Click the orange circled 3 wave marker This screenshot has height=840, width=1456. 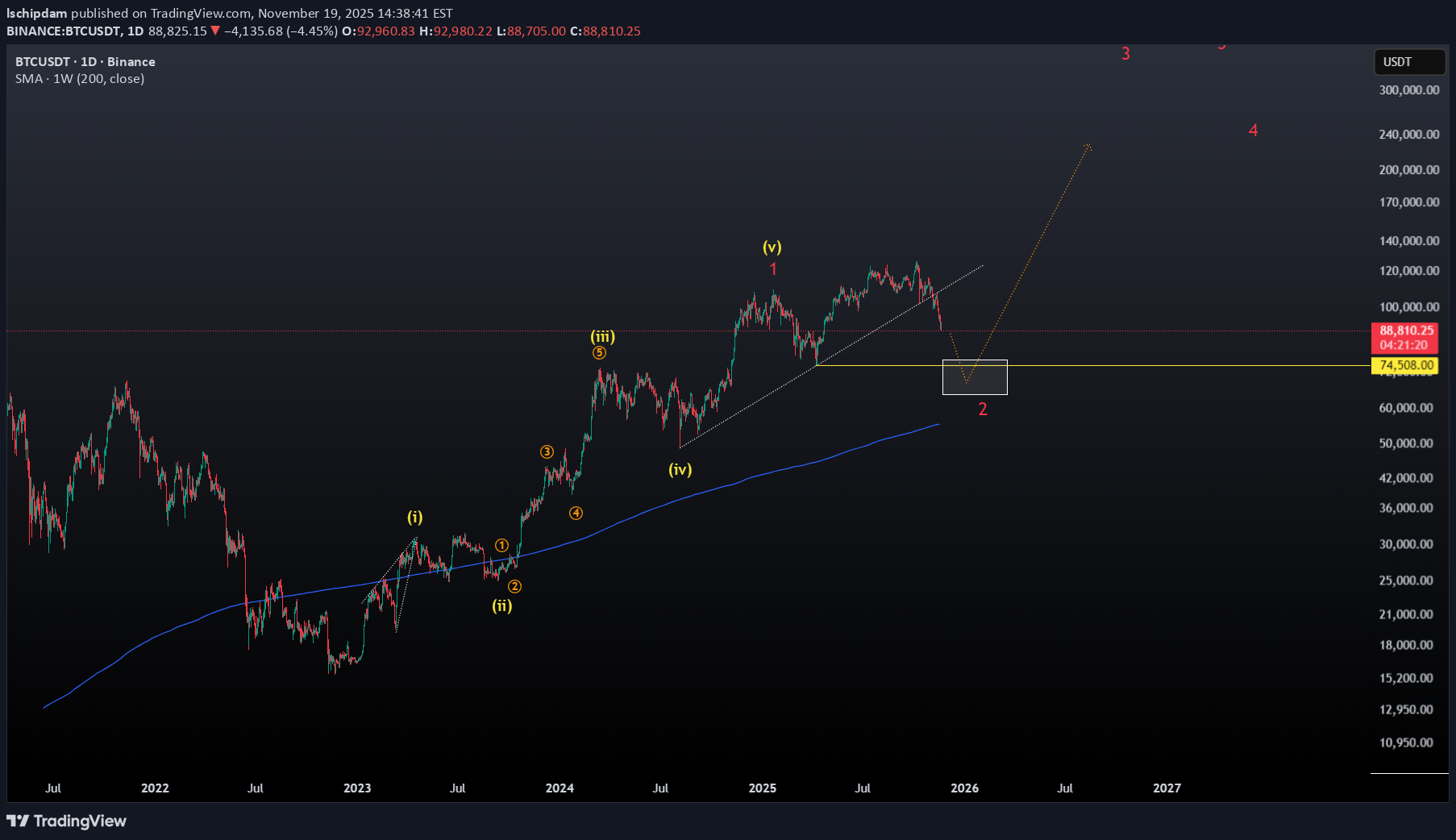click(x=547, y=452)
